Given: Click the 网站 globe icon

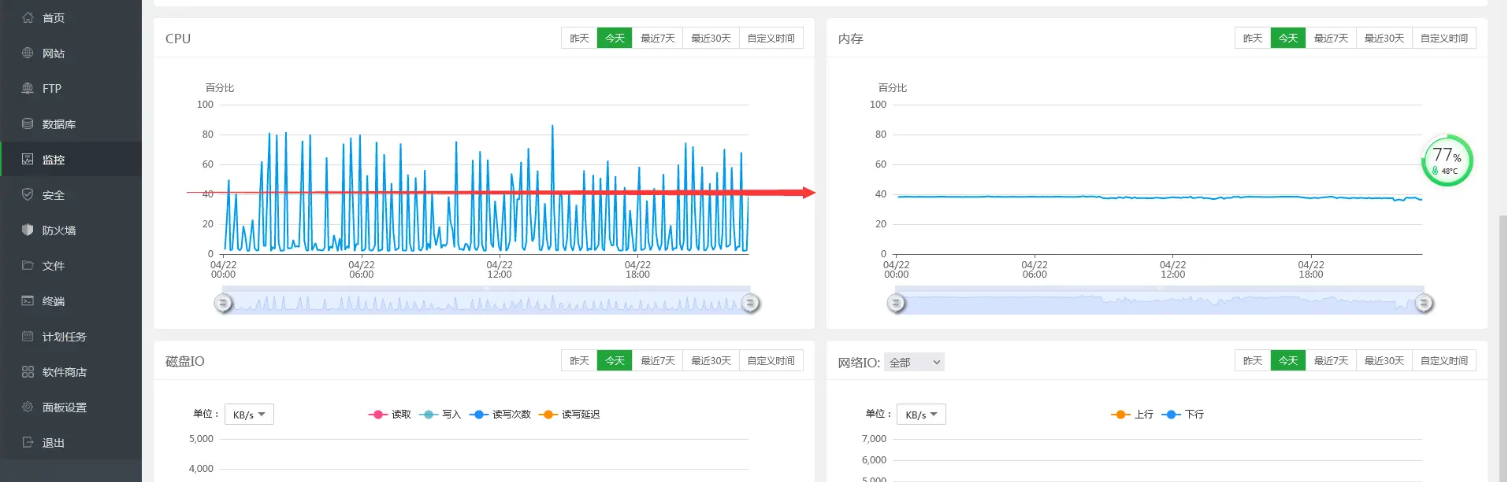Looking at the screenshot, I should click(x=27, y=53).
